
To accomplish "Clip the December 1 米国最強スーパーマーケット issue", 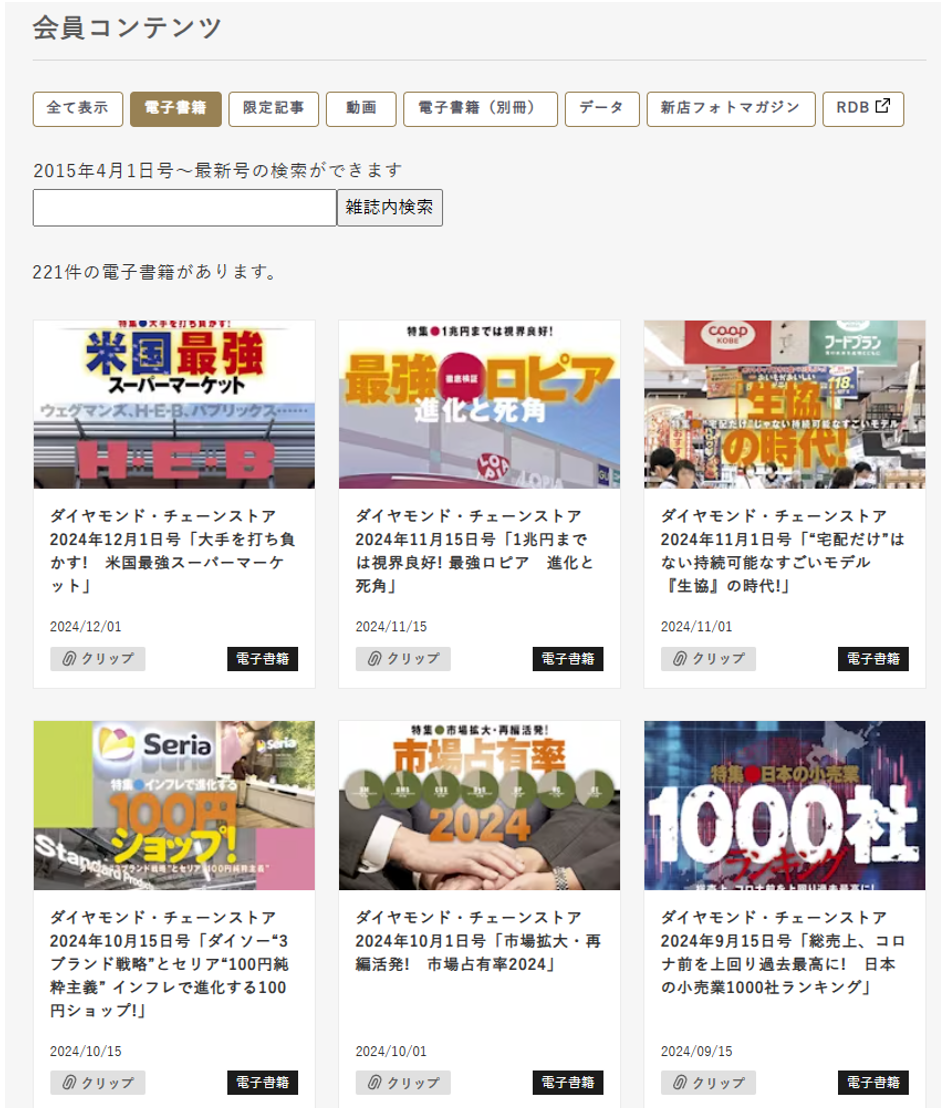I will [98, 659].
